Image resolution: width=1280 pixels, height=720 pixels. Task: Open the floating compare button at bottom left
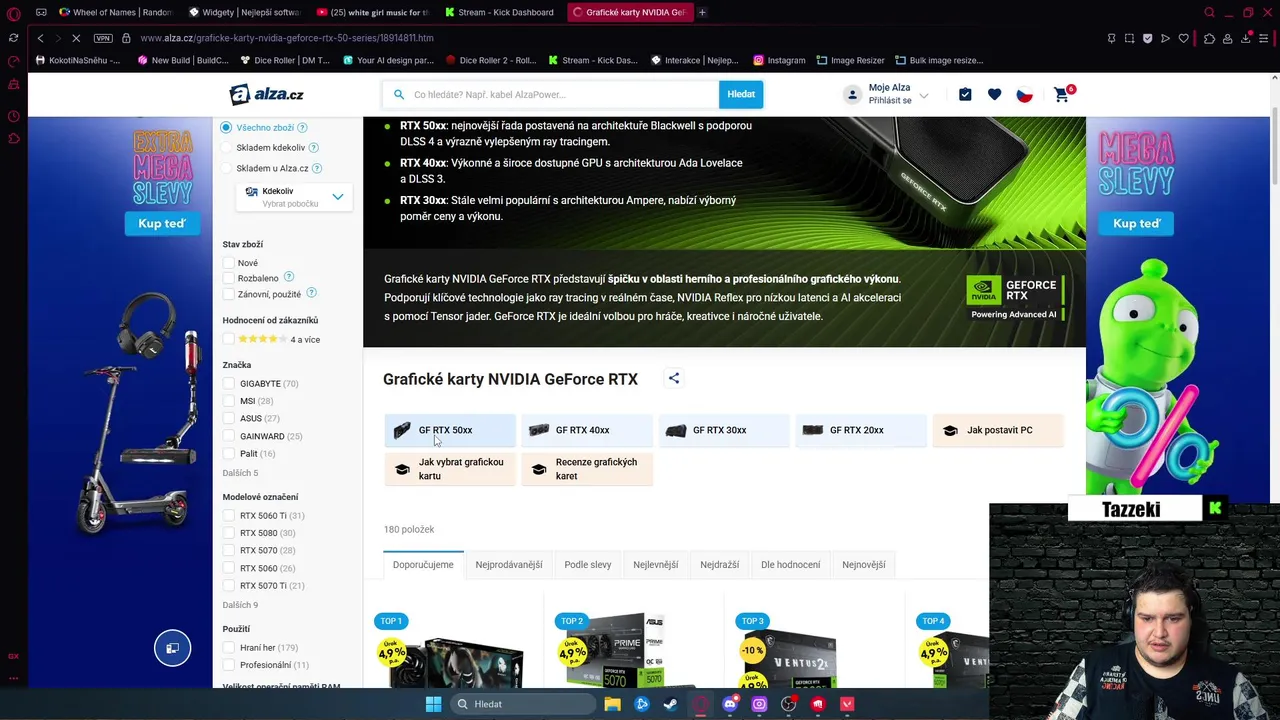pyautogui.click(x=172, y=648)
